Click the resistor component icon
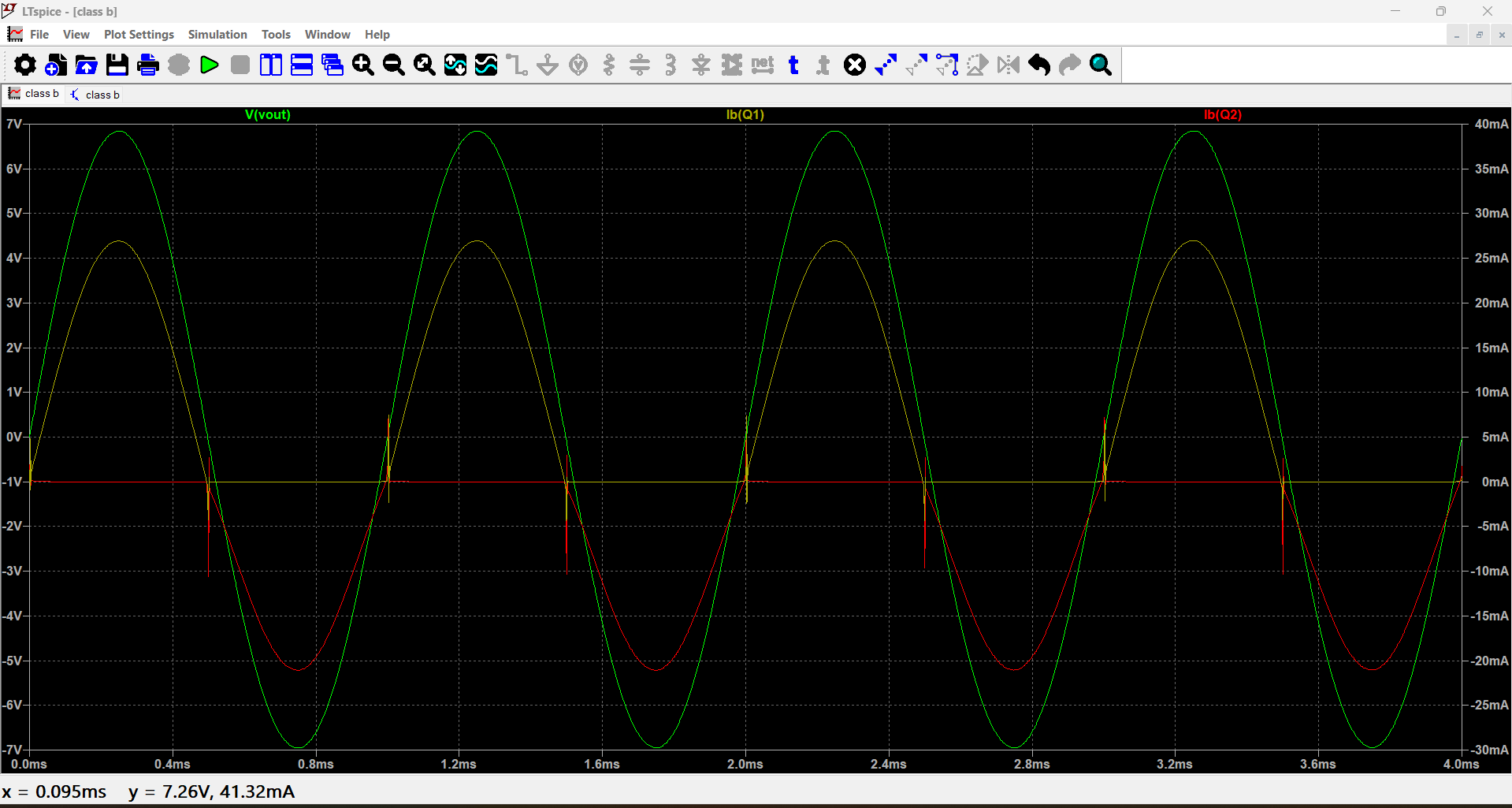The image size is (1512, 808). pos(609,65)
